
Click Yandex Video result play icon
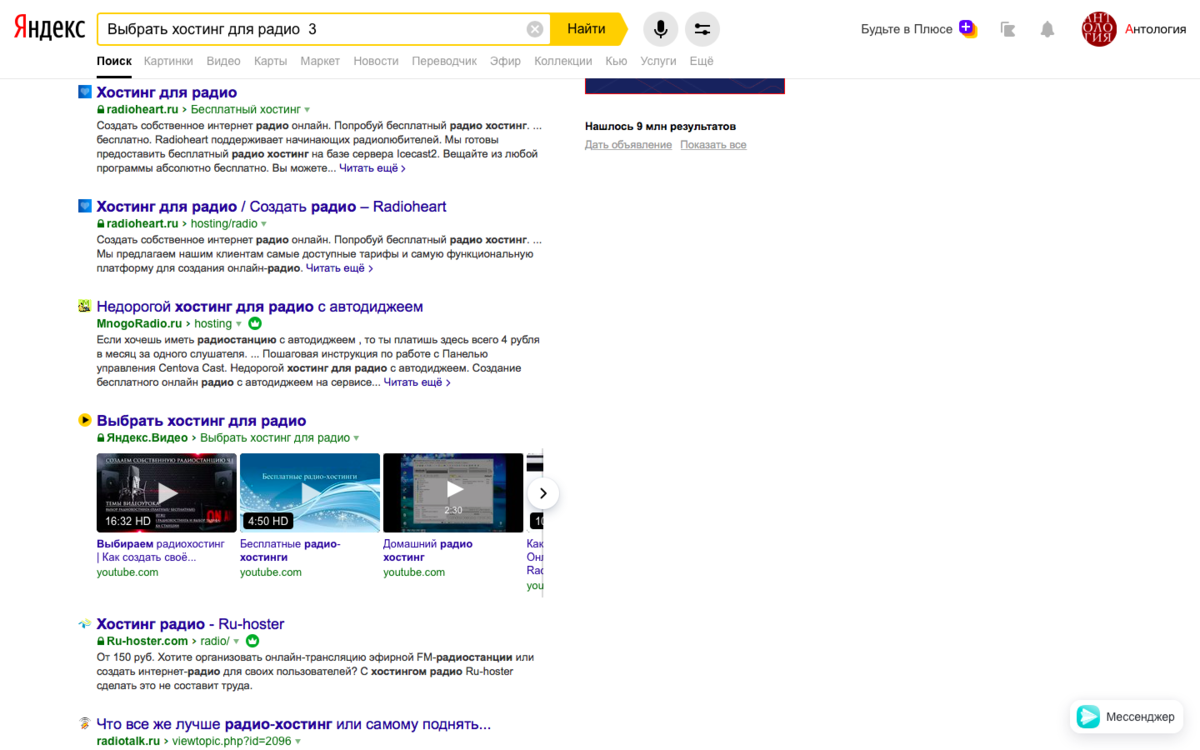coord(85,420)
